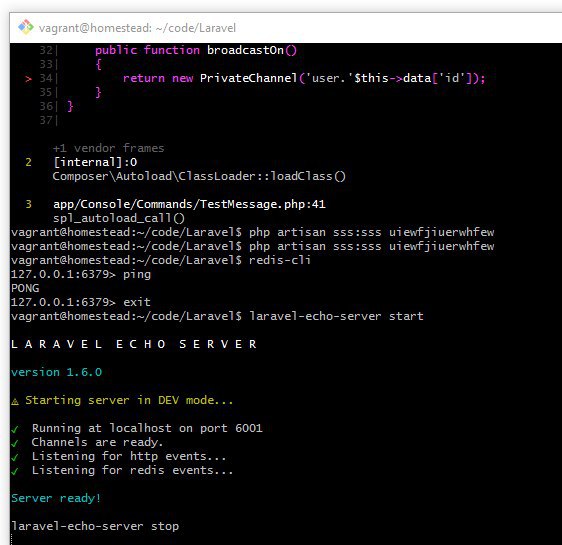Viewport: 562px width, 545px height.
Task: Click the red arrow marker at line 34
Action: [x=28, y=78]
